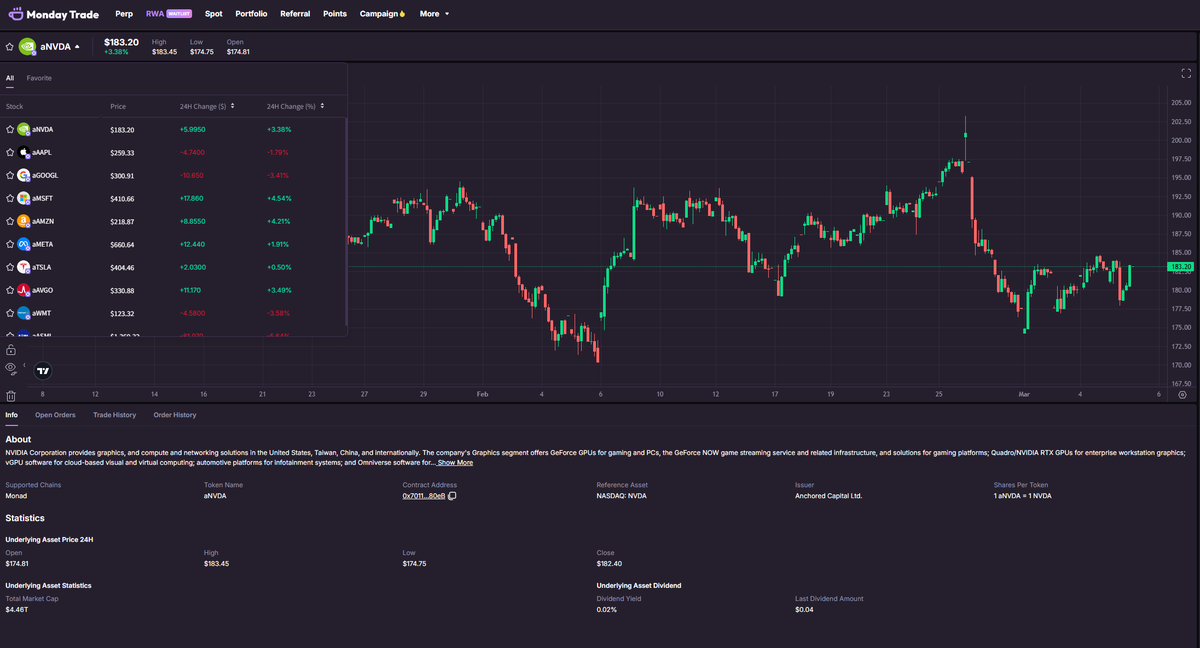Expand the More menu
The height and width of the screenshot is (648, 1200).
point(434,14)
